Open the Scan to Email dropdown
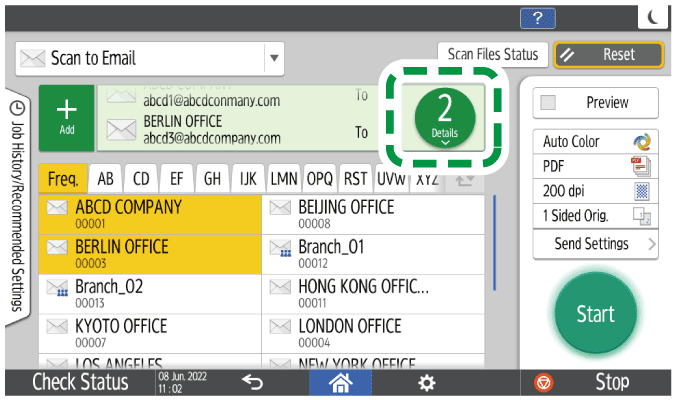The width and height of the screenshot is (676, 400). click(x=273, y=59)
